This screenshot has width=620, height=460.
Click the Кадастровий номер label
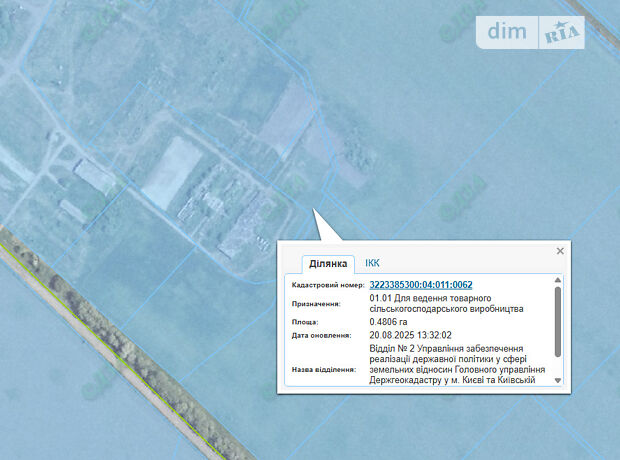pos(323,286)
